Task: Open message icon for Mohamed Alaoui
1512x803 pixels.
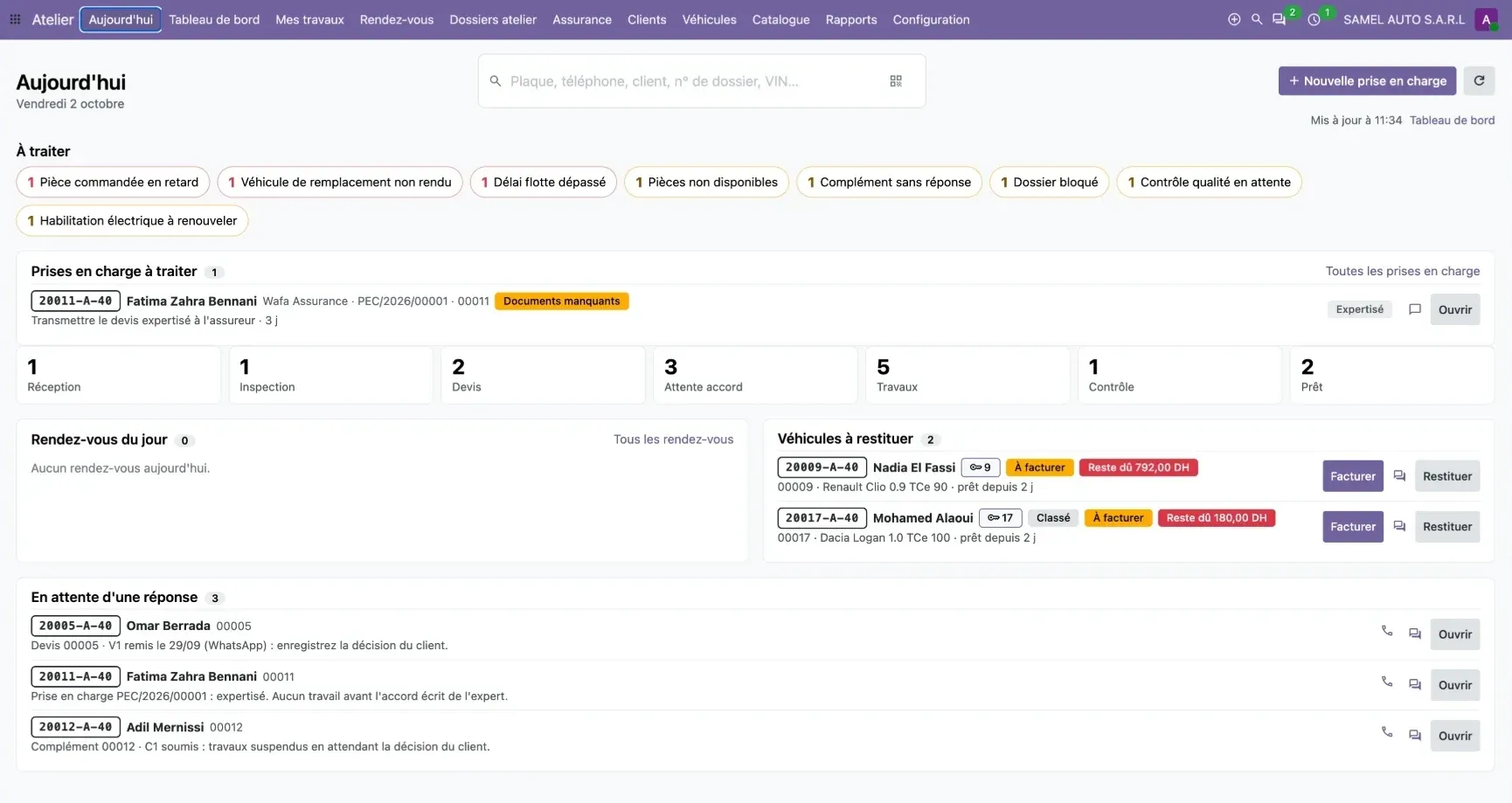Action: pyautogui.click(x=1399, y=527)
